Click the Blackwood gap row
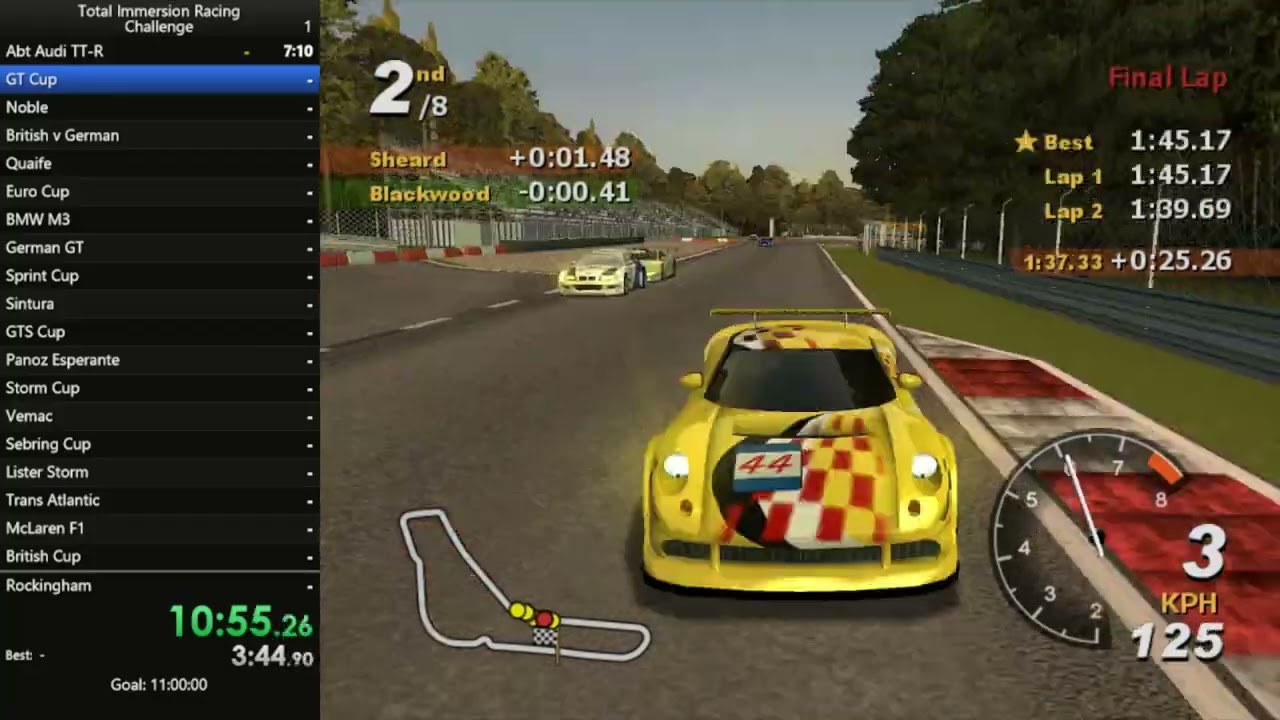 click(500, 193)
